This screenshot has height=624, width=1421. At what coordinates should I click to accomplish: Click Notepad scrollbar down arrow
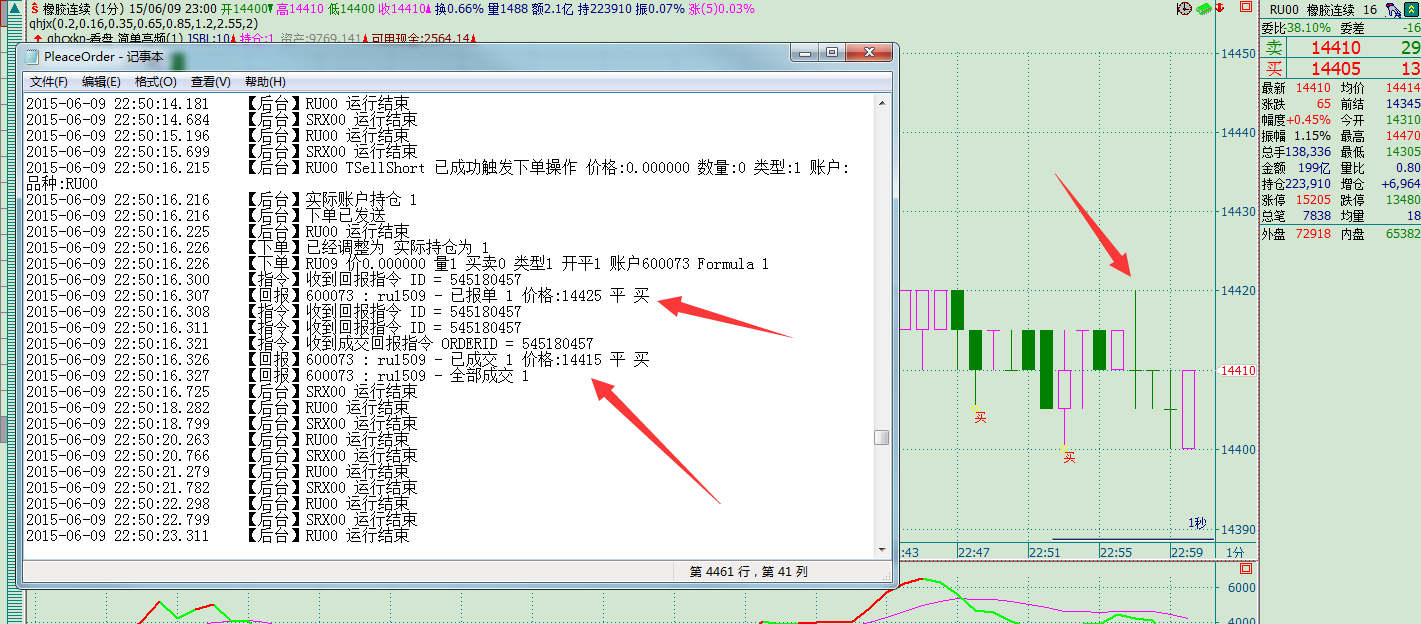point(881,548)
